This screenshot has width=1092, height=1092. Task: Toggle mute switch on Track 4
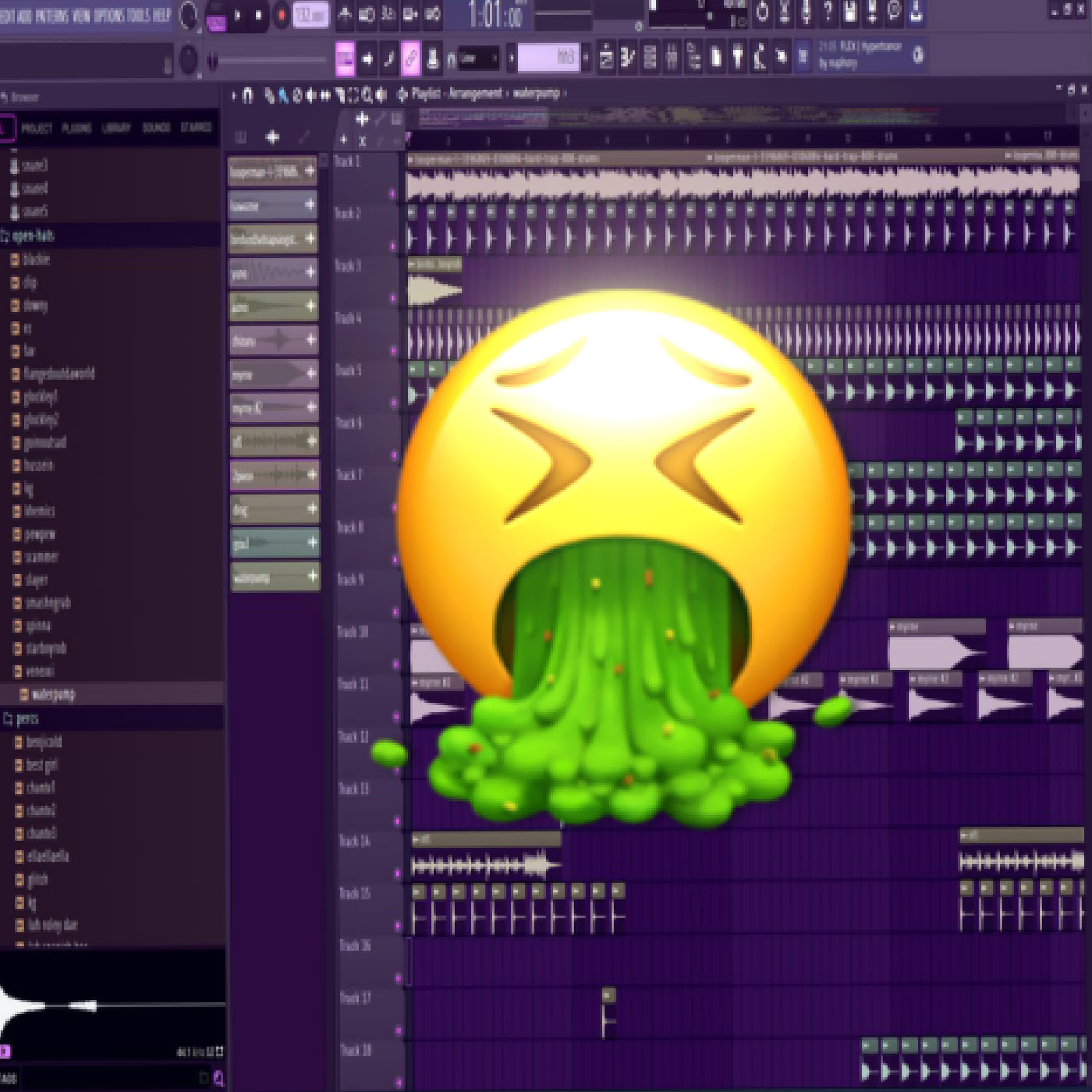(x=394, y=351)
